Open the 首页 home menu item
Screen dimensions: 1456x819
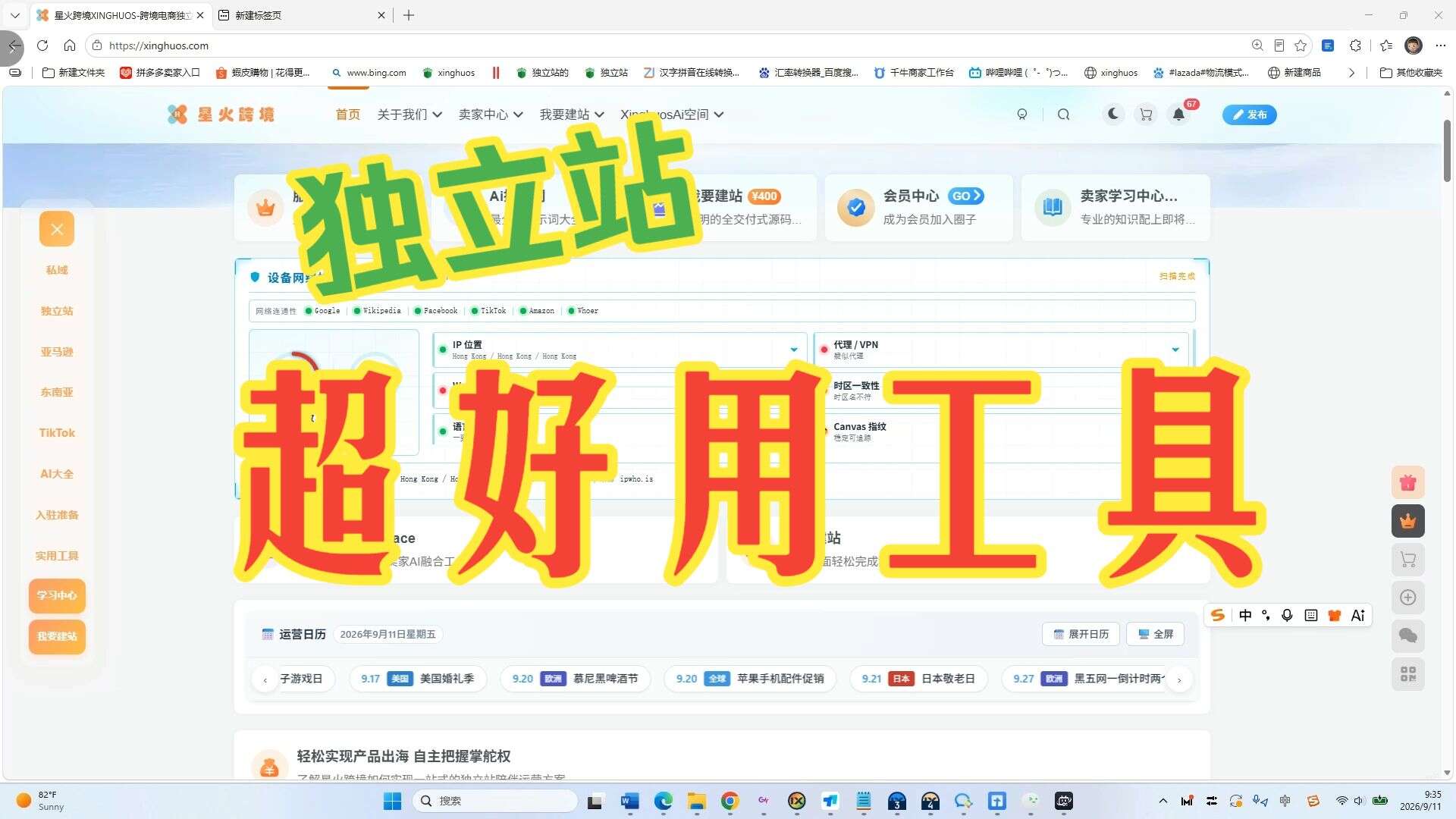348,115
